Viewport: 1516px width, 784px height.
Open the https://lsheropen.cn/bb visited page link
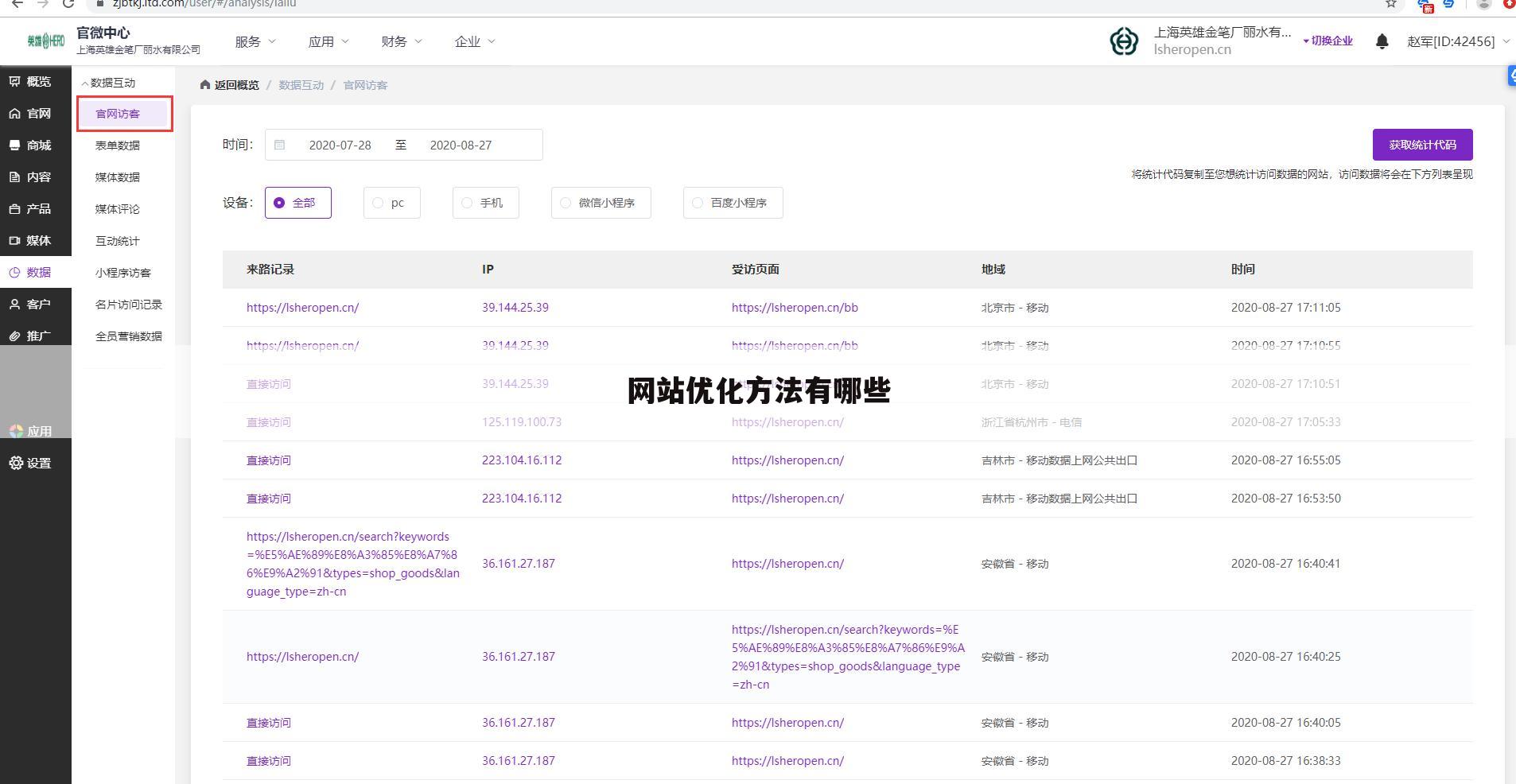[x=795, y=307]
